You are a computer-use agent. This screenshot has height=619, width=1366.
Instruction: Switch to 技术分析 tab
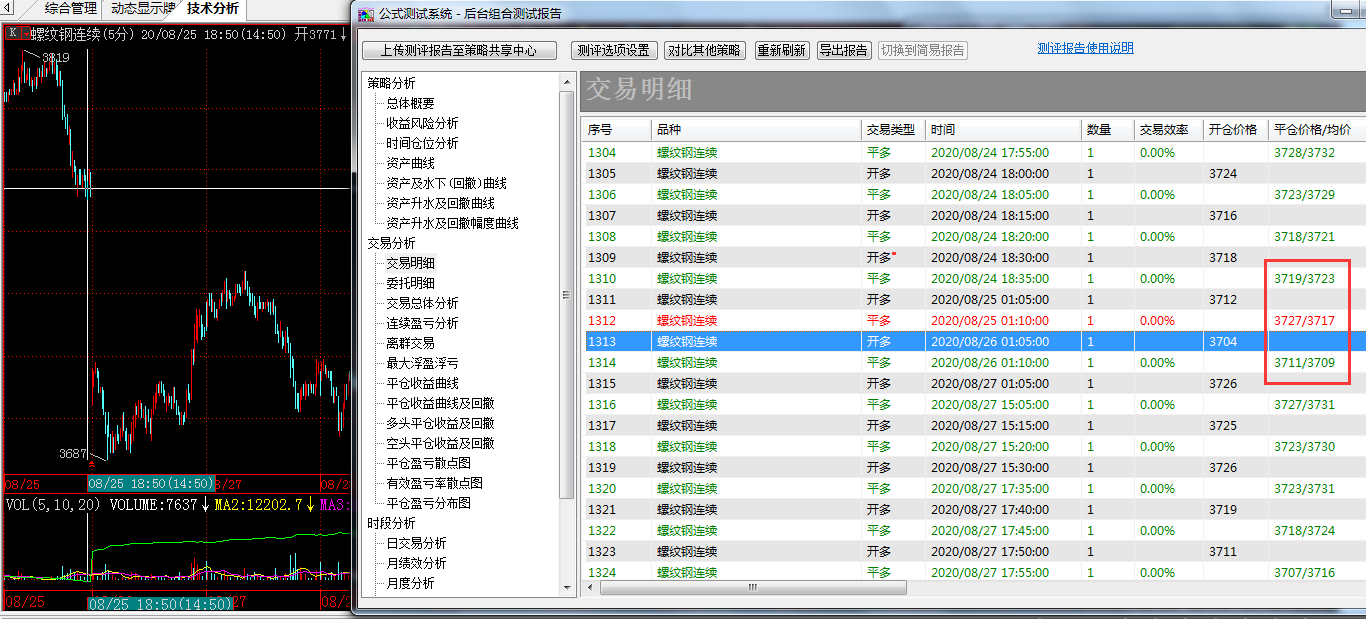click(x=212, y=9)
